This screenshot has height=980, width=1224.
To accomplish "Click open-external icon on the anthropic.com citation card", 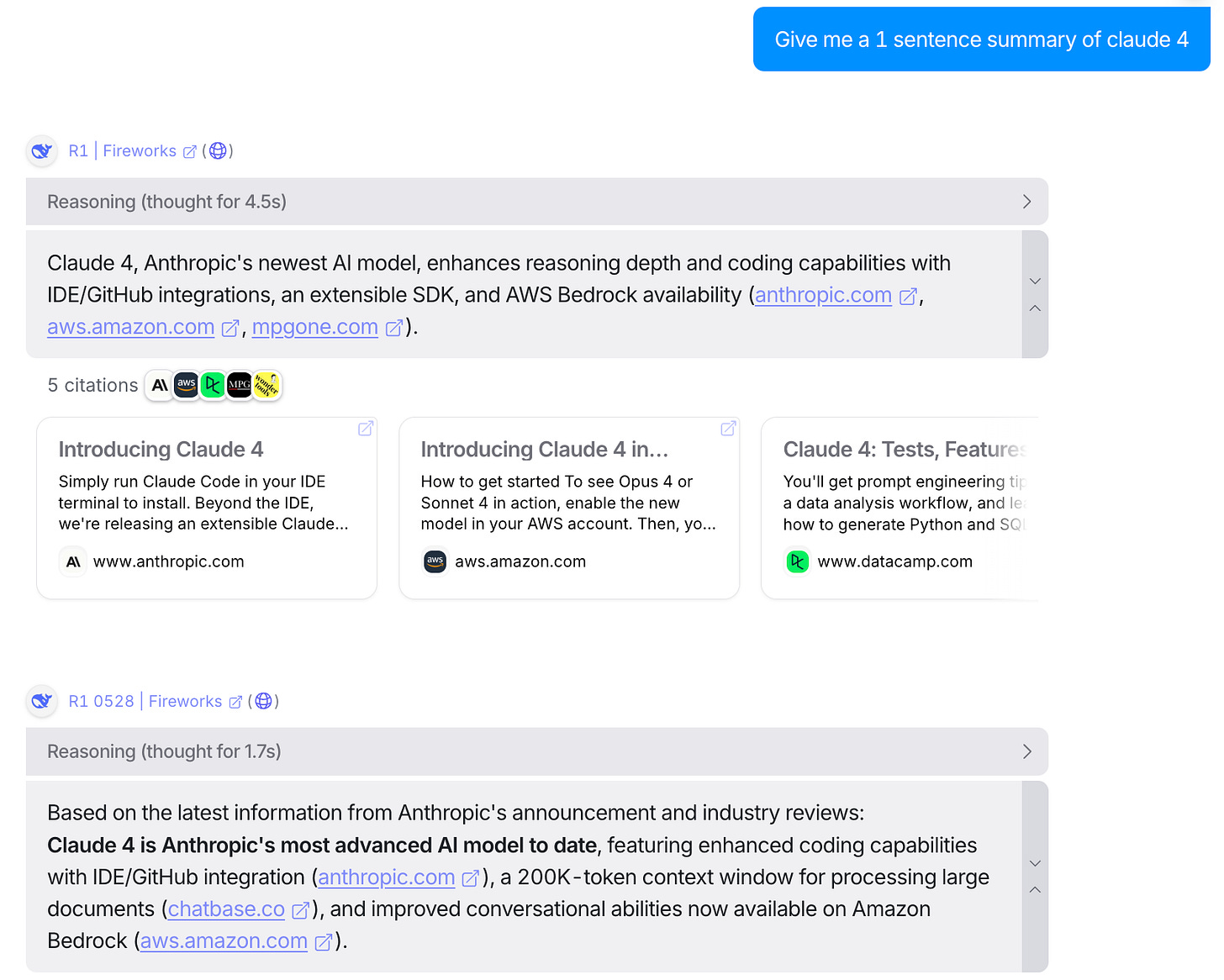I will pyautogui.click(x=366, y=429).
